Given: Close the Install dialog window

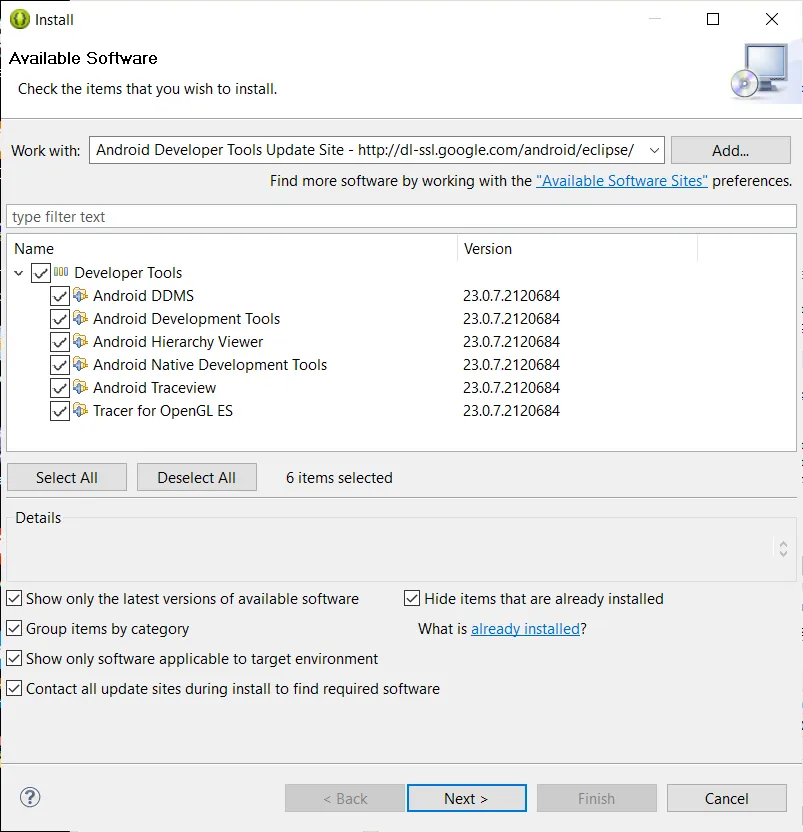Looking at the screenshot, I should [772, 19].
